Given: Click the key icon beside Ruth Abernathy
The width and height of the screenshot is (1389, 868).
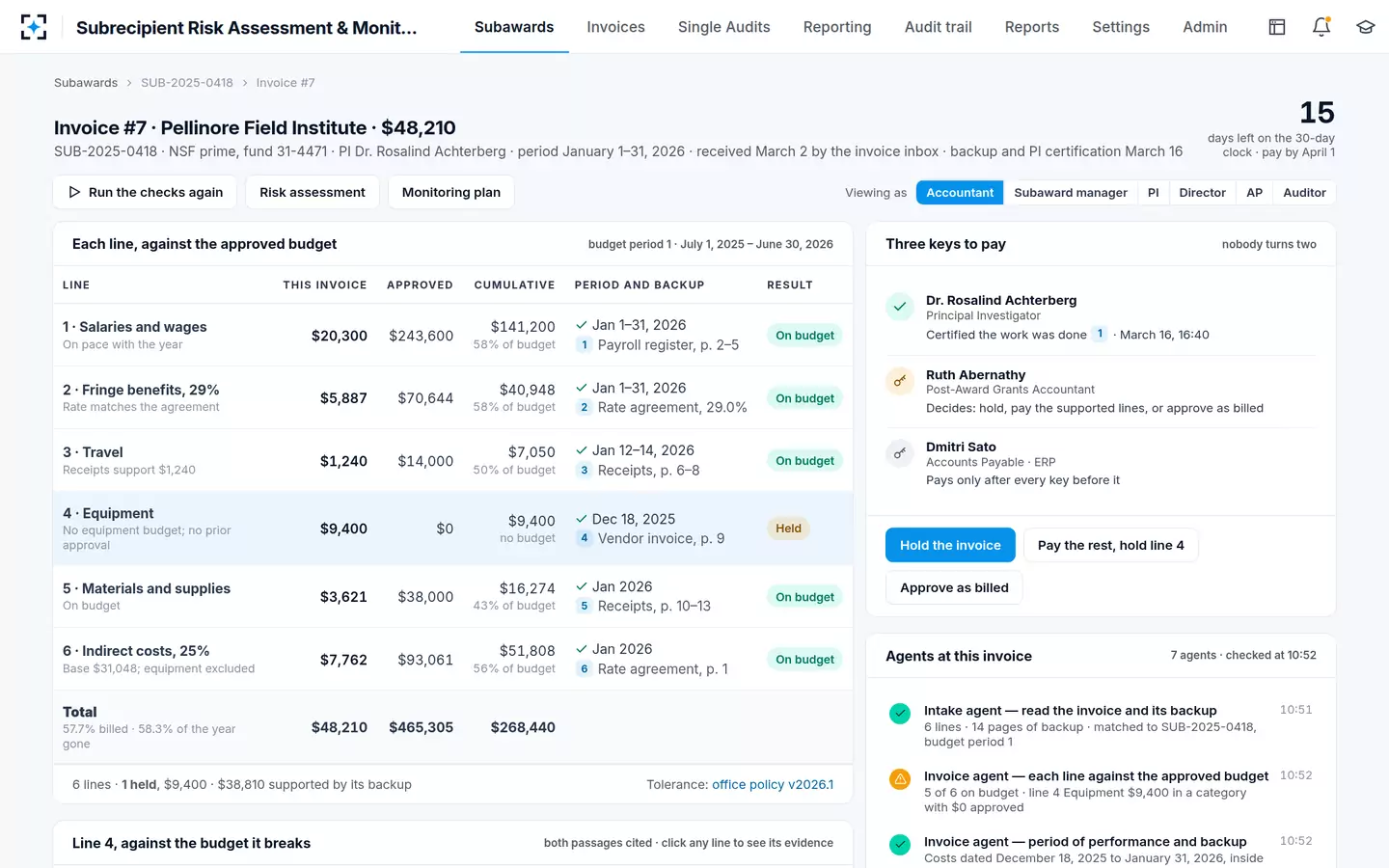Looking at the screenshot, I should pyautogui.click(x=900, y=381).
